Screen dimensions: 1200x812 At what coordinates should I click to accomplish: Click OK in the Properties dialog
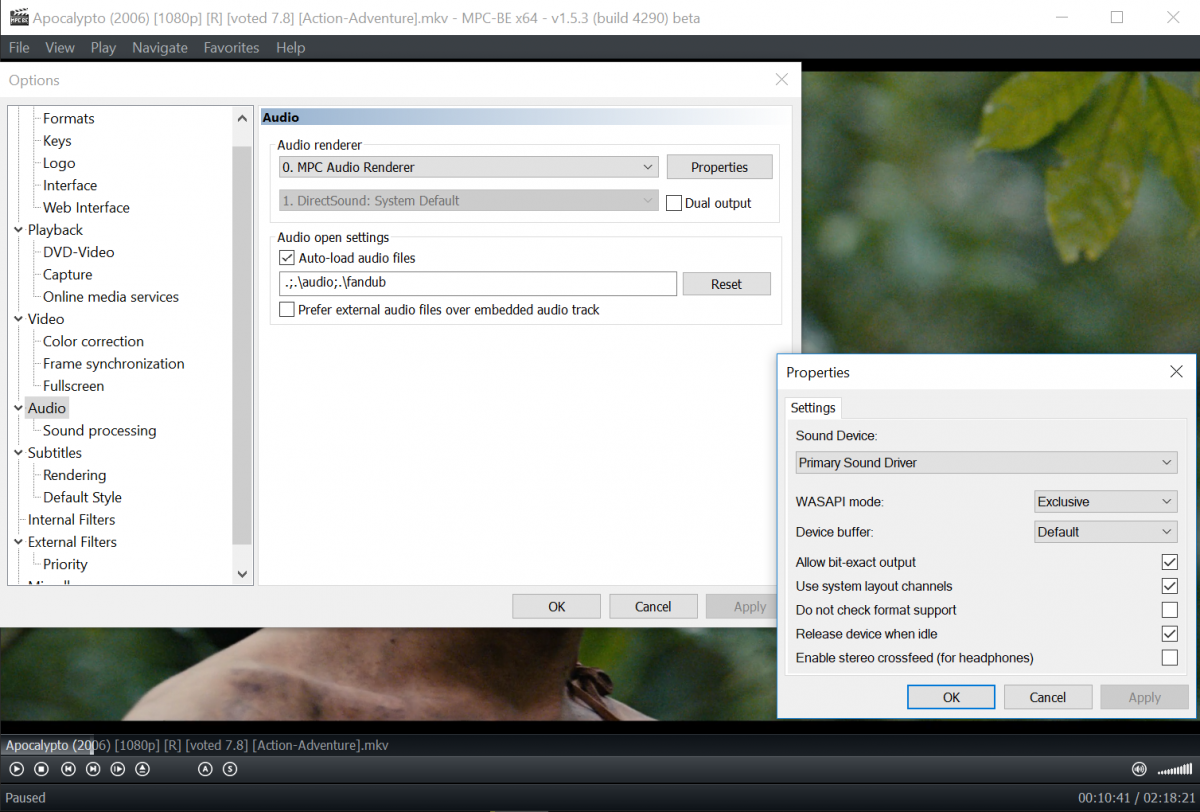[x=951, y=697]
